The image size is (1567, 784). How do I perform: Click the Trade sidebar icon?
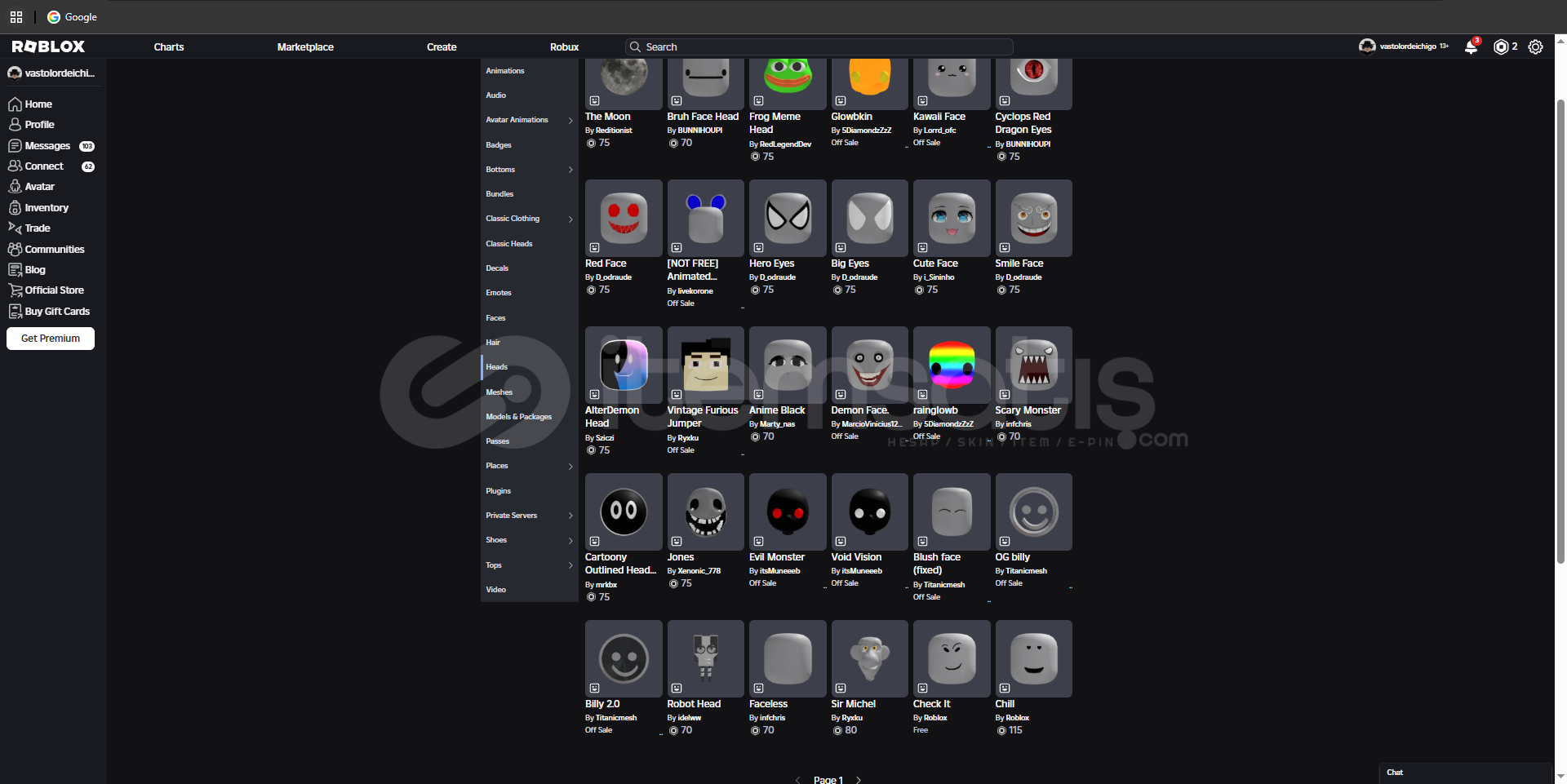(x=15, y=228)
